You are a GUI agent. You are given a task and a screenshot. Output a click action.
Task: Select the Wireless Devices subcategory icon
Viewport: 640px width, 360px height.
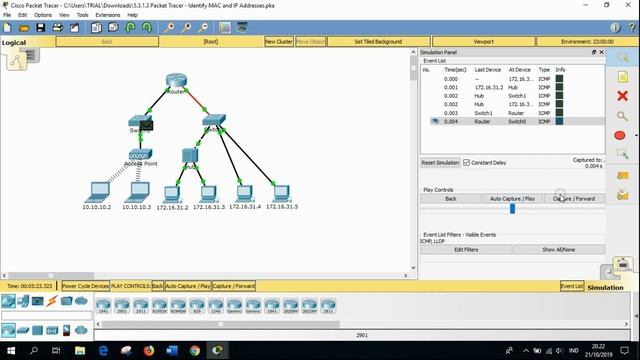click(x=52, y=330)
